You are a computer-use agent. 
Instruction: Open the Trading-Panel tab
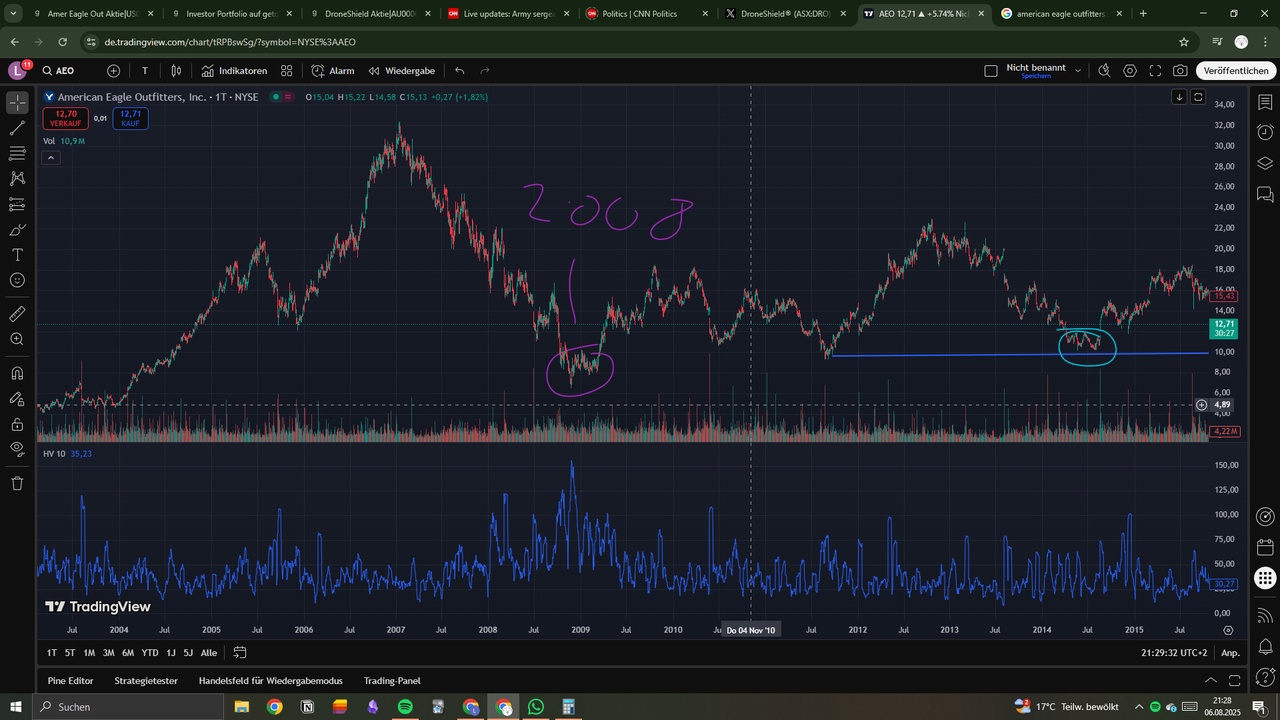(392, 681)
